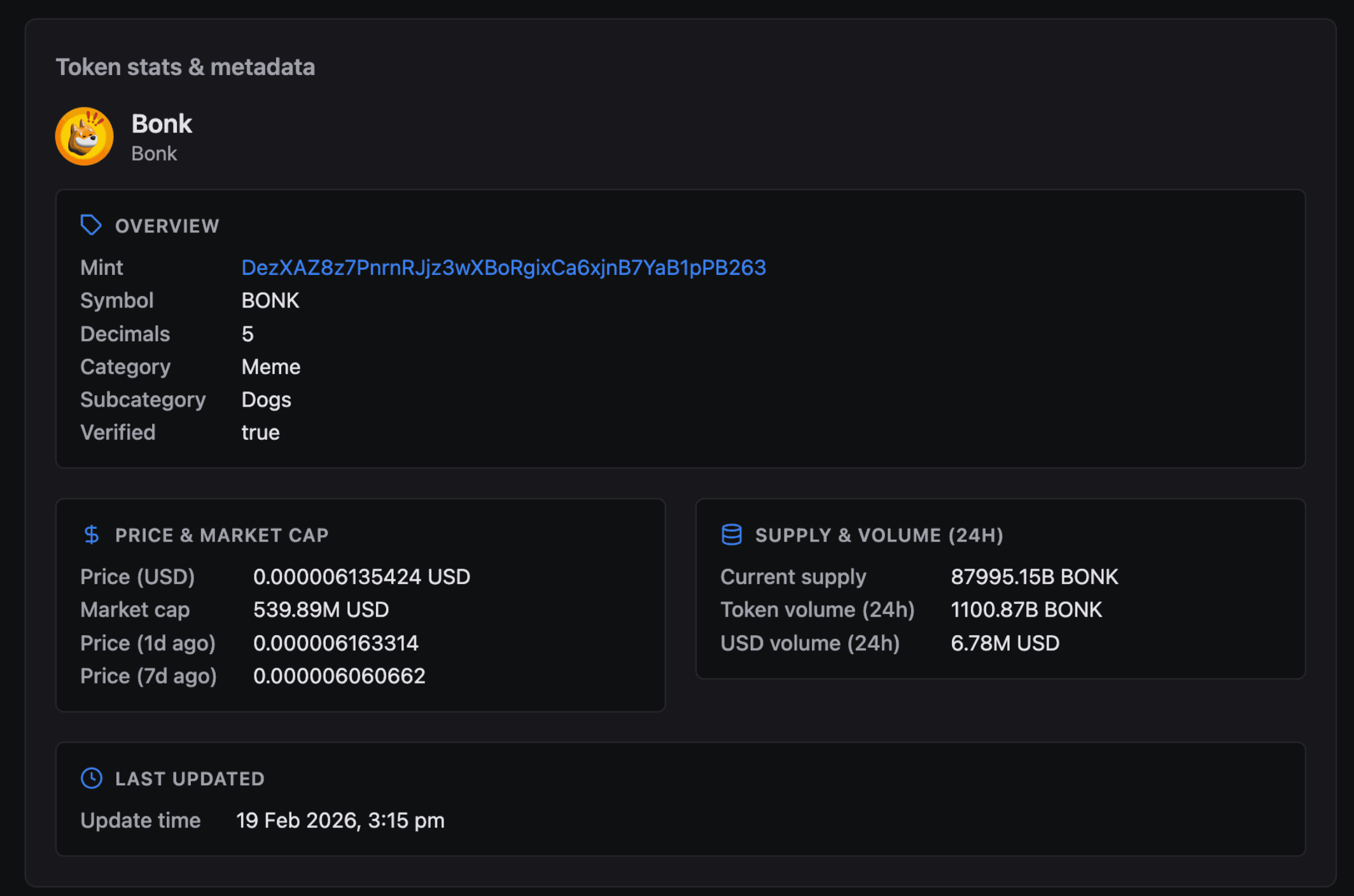Toggle the Price (1d ago) row
This screenshot has width=1354, height=896.
point(148,643)
